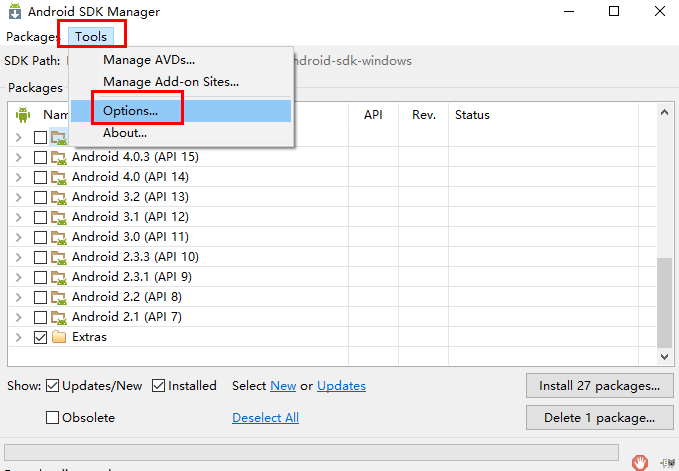Expand the Android 2.2 (API 8) row
Image resolution: width=679 pixels, height=471 pixels.
point(19,297)
